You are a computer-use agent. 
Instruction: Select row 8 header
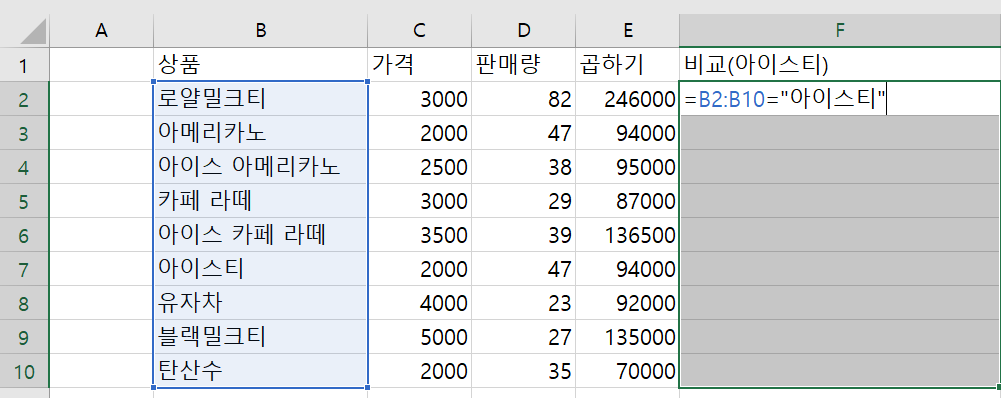24,303
